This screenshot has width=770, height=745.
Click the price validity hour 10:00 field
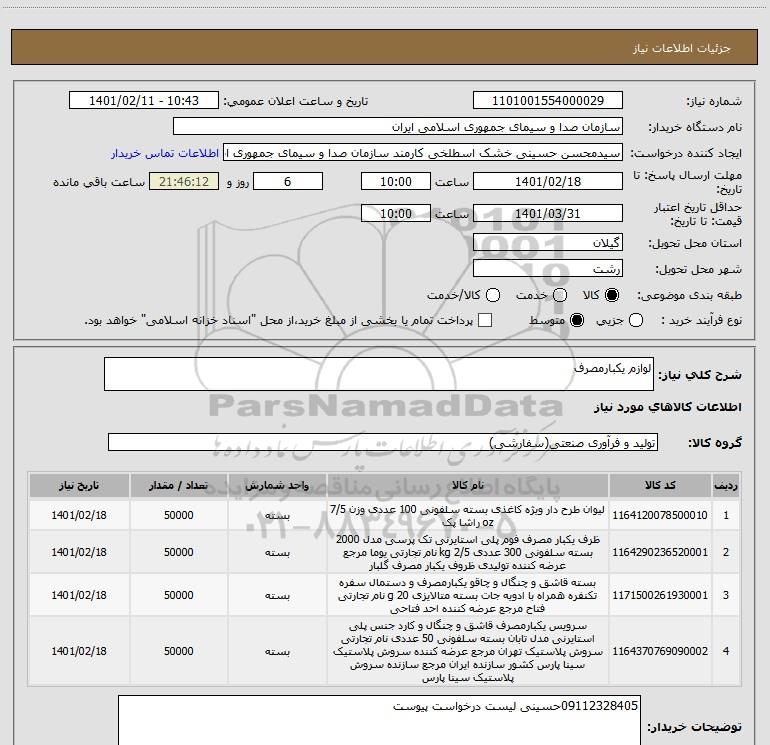pyautogui.click(x=396, y=213)
